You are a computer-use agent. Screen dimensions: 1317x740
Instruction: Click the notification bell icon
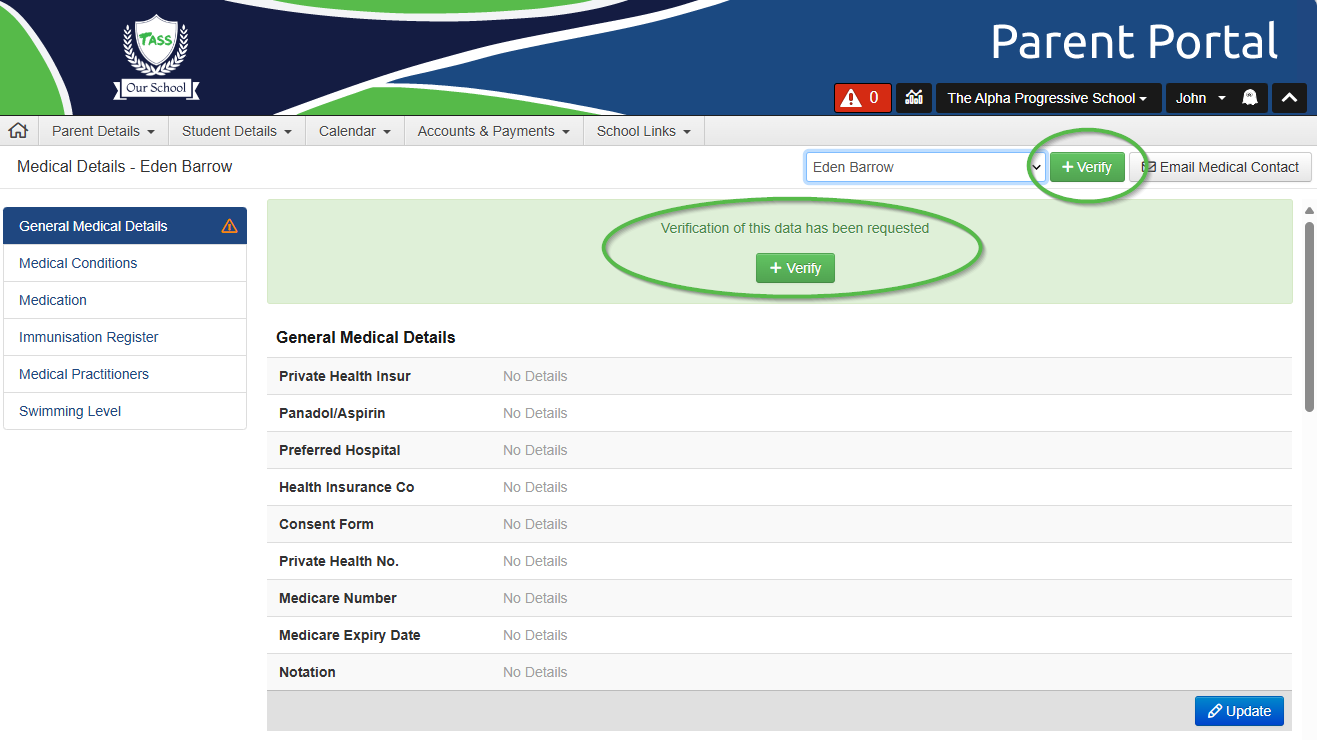click(x=1249, y=98)
